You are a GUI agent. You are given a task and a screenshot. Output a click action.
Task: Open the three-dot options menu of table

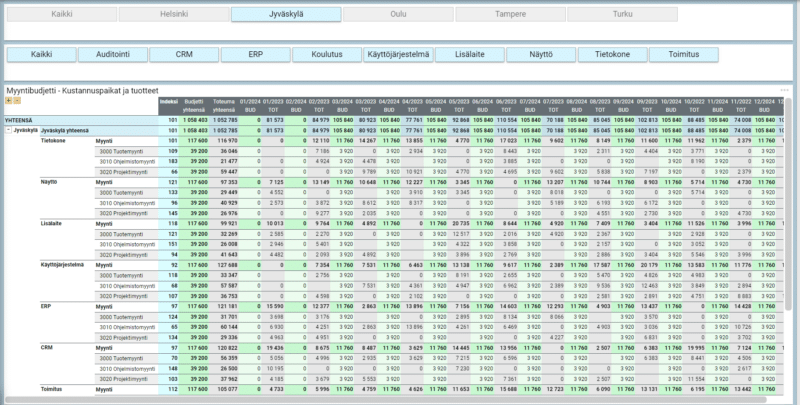click(785, 90)
